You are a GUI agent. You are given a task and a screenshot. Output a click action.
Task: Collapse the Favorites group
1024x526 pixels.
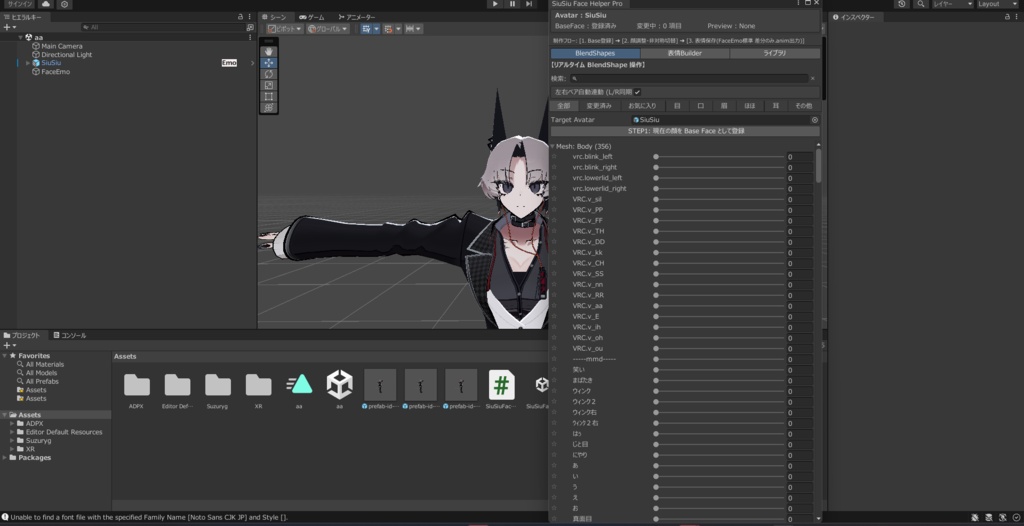click(5, 355)
